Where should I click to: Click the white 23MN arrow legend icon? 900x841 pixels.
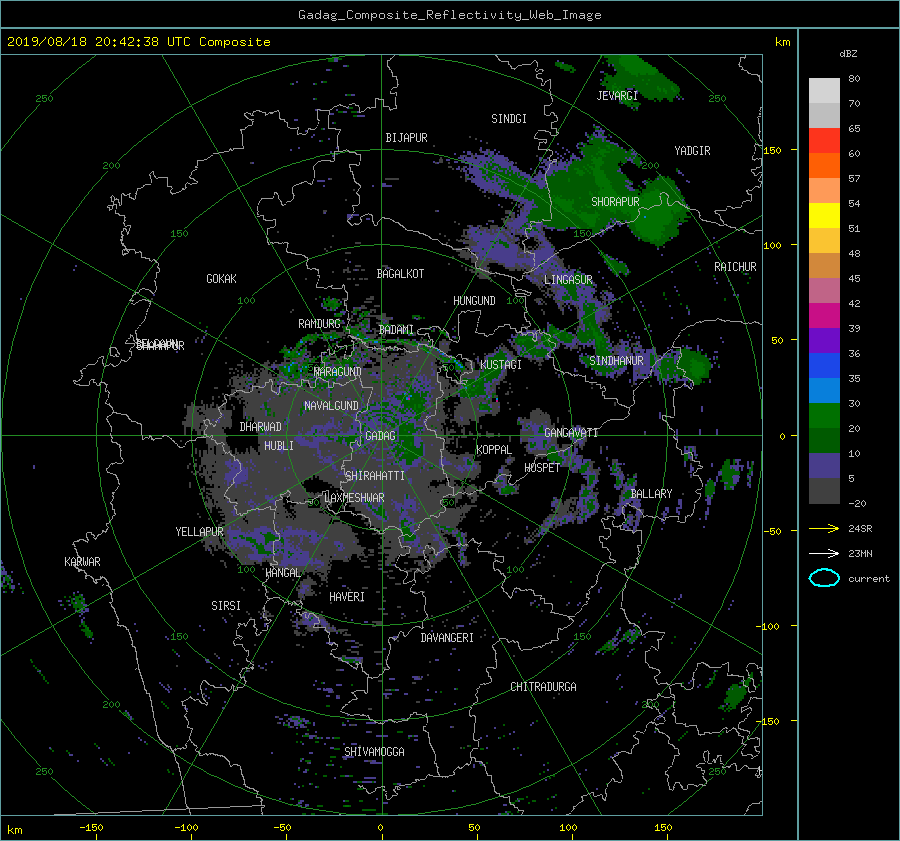click(x=824, y=553)
